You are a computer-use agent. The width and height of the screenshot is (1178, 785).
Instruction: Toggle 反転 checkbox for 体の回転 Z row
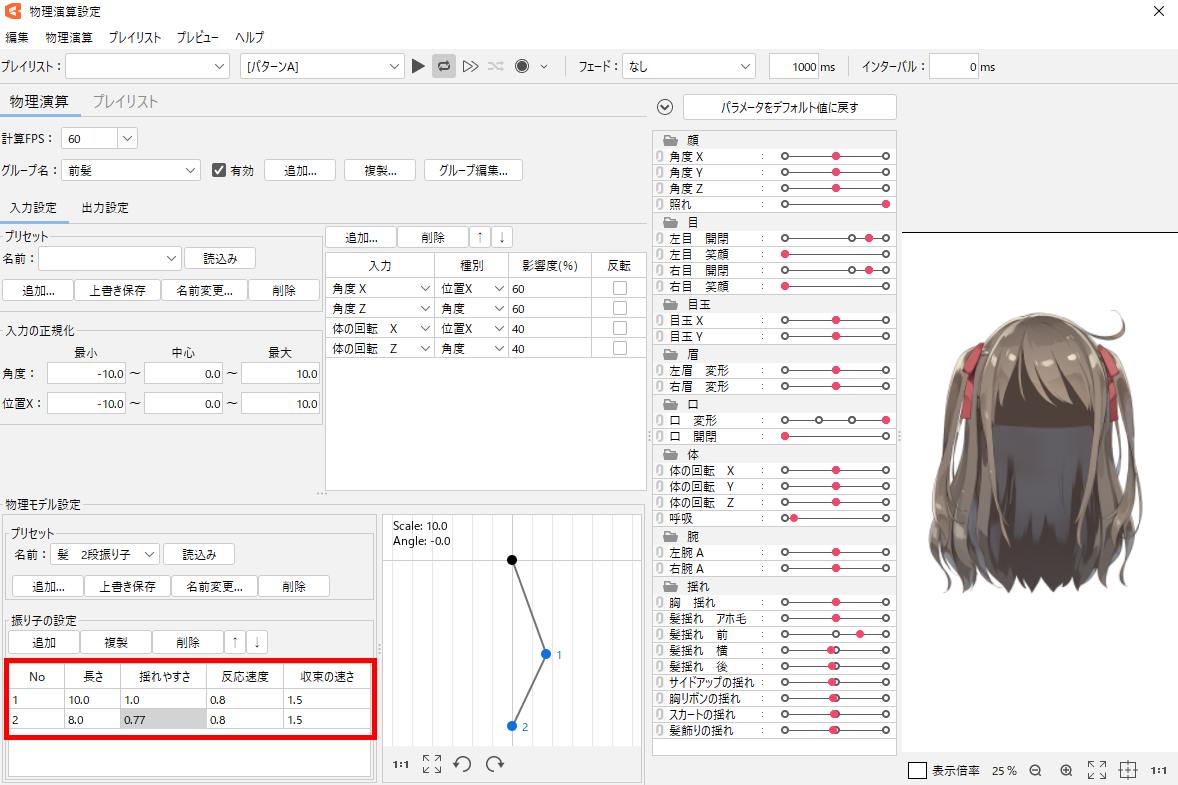point(620,349)
